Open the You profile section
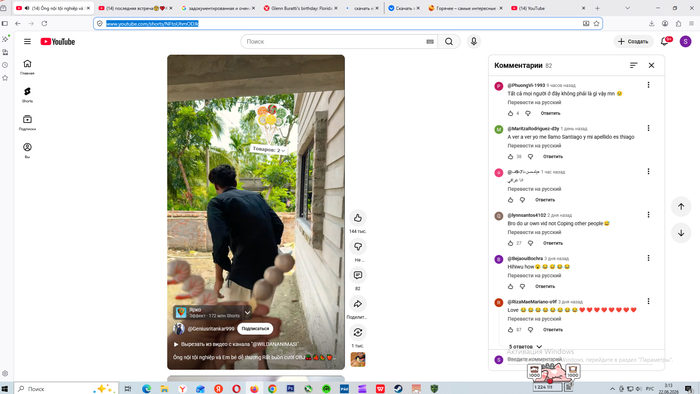Viewport: 700px width, 394px height. (x=27, y=150)
